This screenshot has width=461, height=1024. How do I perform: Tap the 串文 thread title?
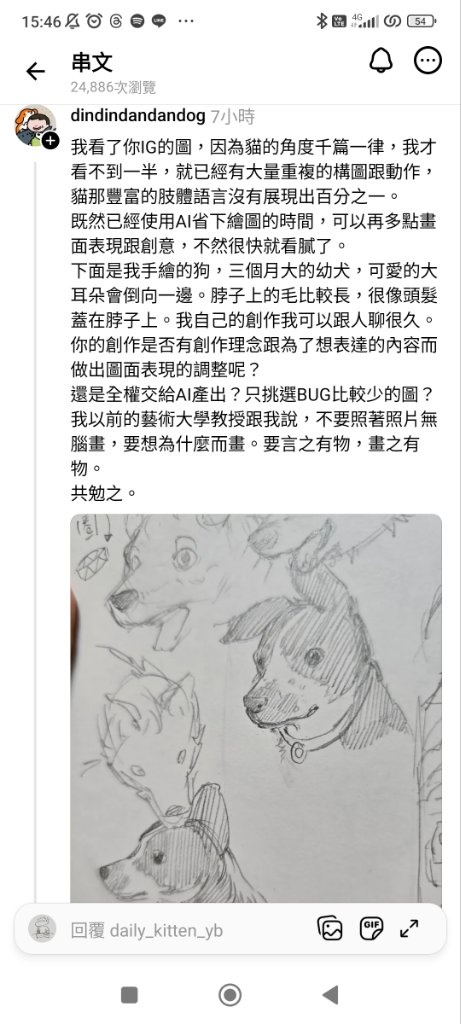92,63
